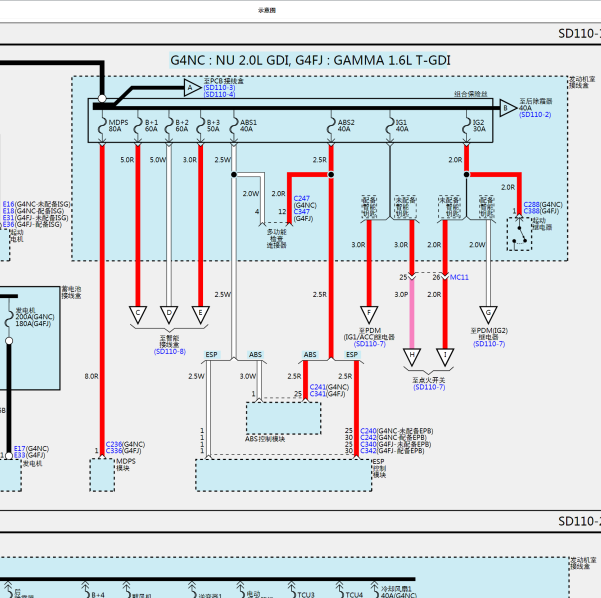Click the E17 generator connector label
The height and width of the screenshot is (598, 601).
[x=20, y=448]
